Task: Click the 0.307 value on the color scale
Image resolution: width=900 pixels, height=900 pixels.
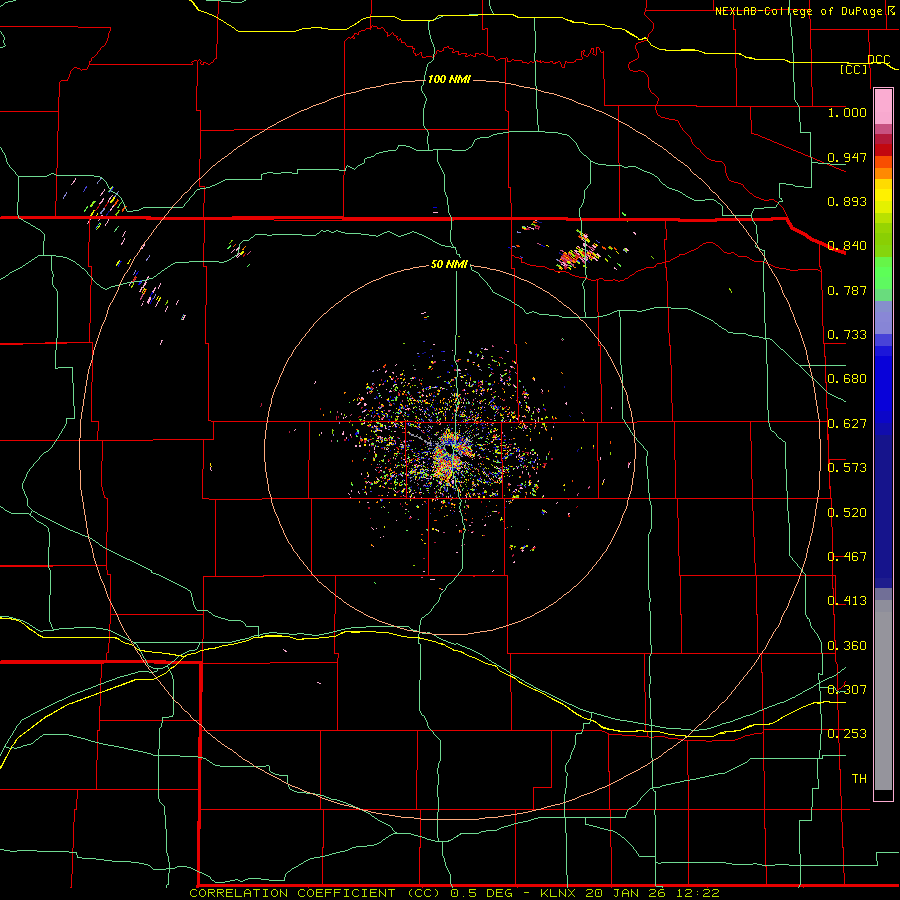Action: coord(847,690)
